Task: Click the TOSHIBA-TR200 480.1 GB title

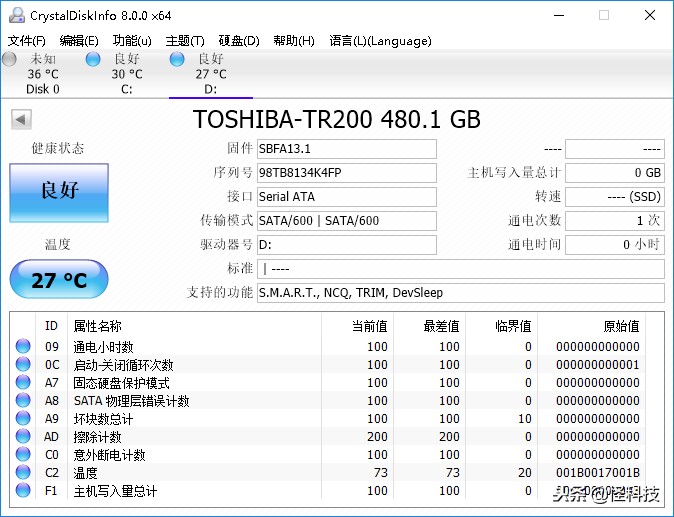Action: pyautogui.click(x=337, y=119)
